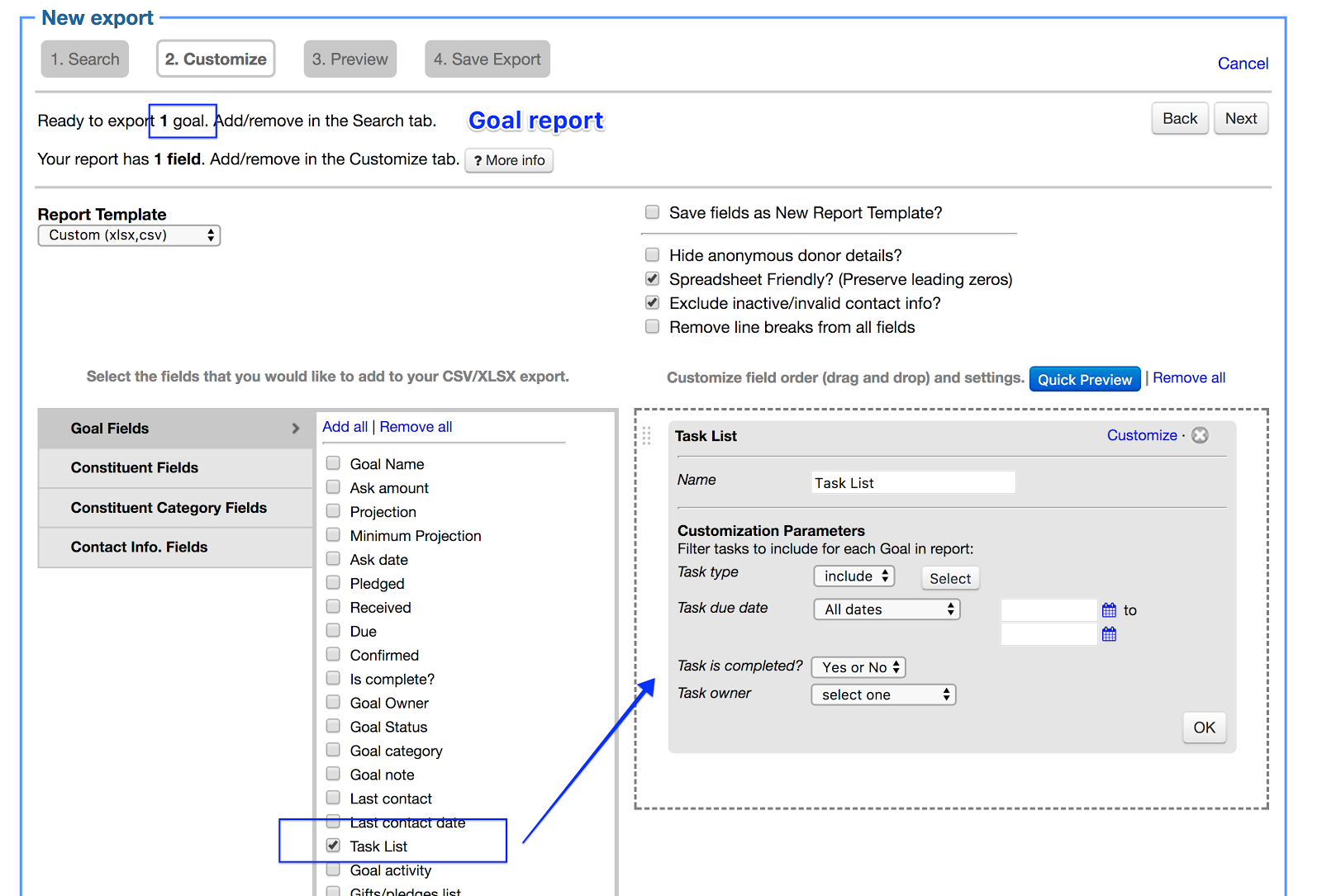1322x896 pixels.
Task: Switch to the 3. Preview tab
Action: [x=350, y=59]
